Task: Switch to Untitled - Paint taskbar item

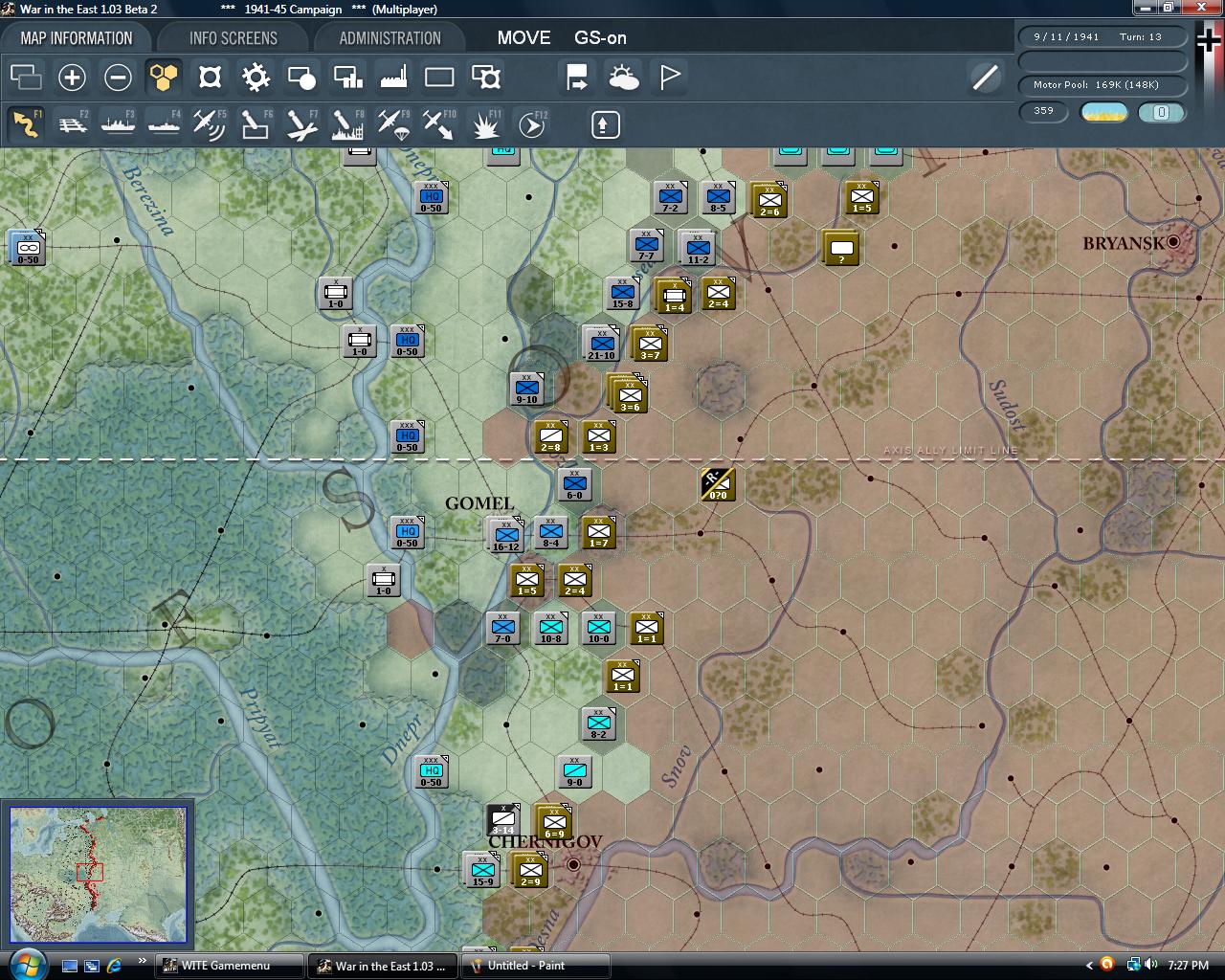Action: [537, 966]
